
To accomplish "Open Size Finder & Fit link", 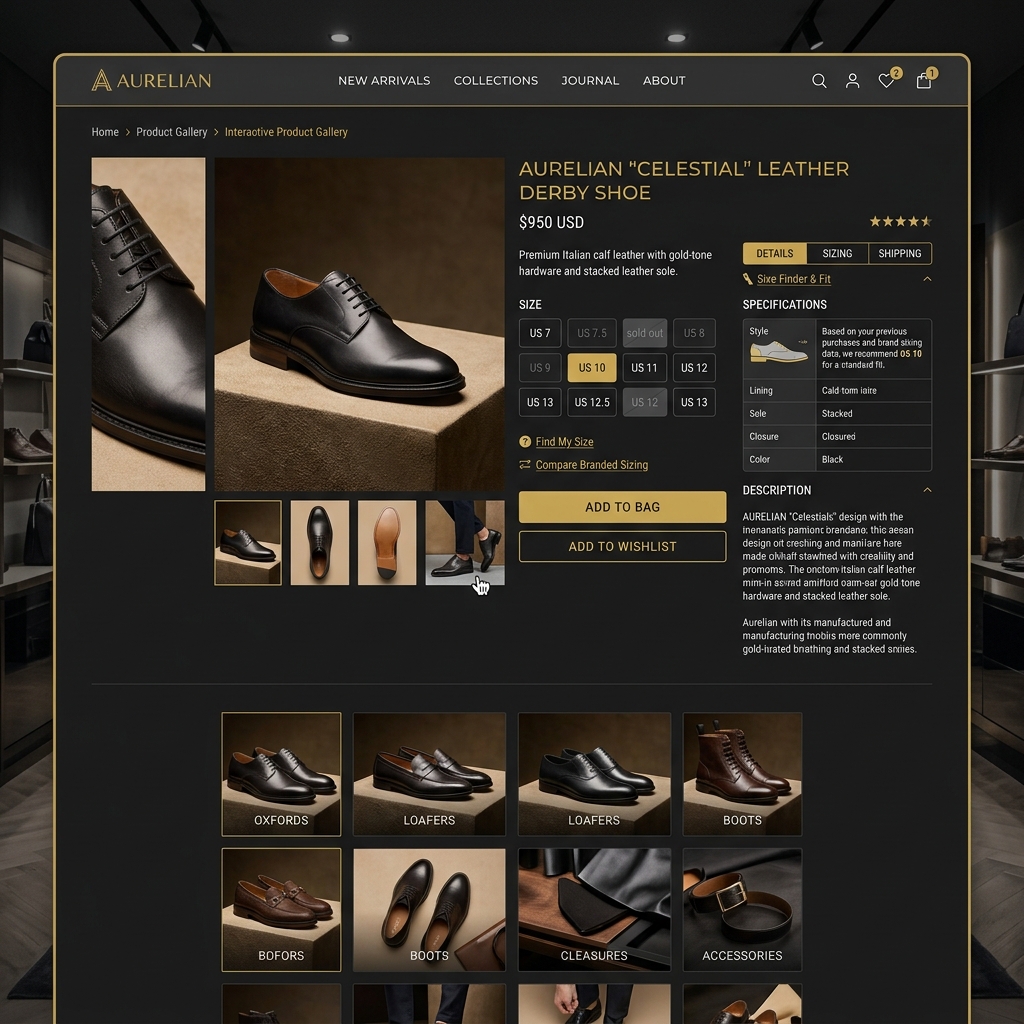I will click(793, 279).
